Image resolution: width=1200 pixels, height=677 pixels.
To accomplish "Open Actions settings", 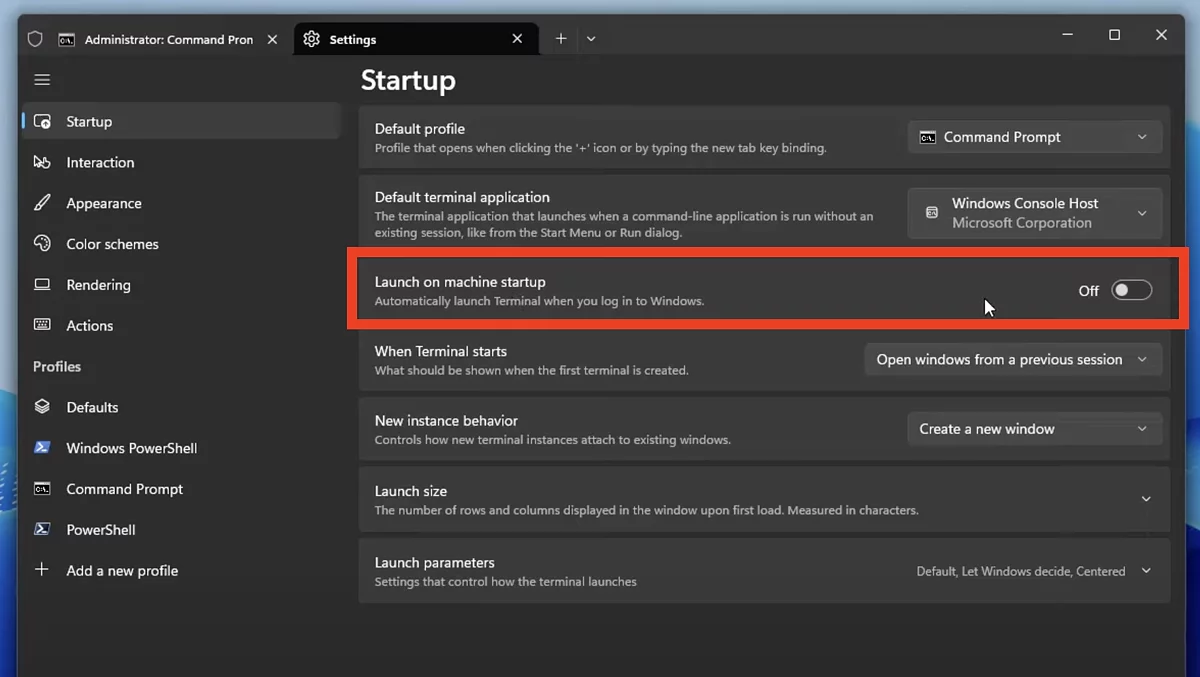I will click(x=181, y=325).
